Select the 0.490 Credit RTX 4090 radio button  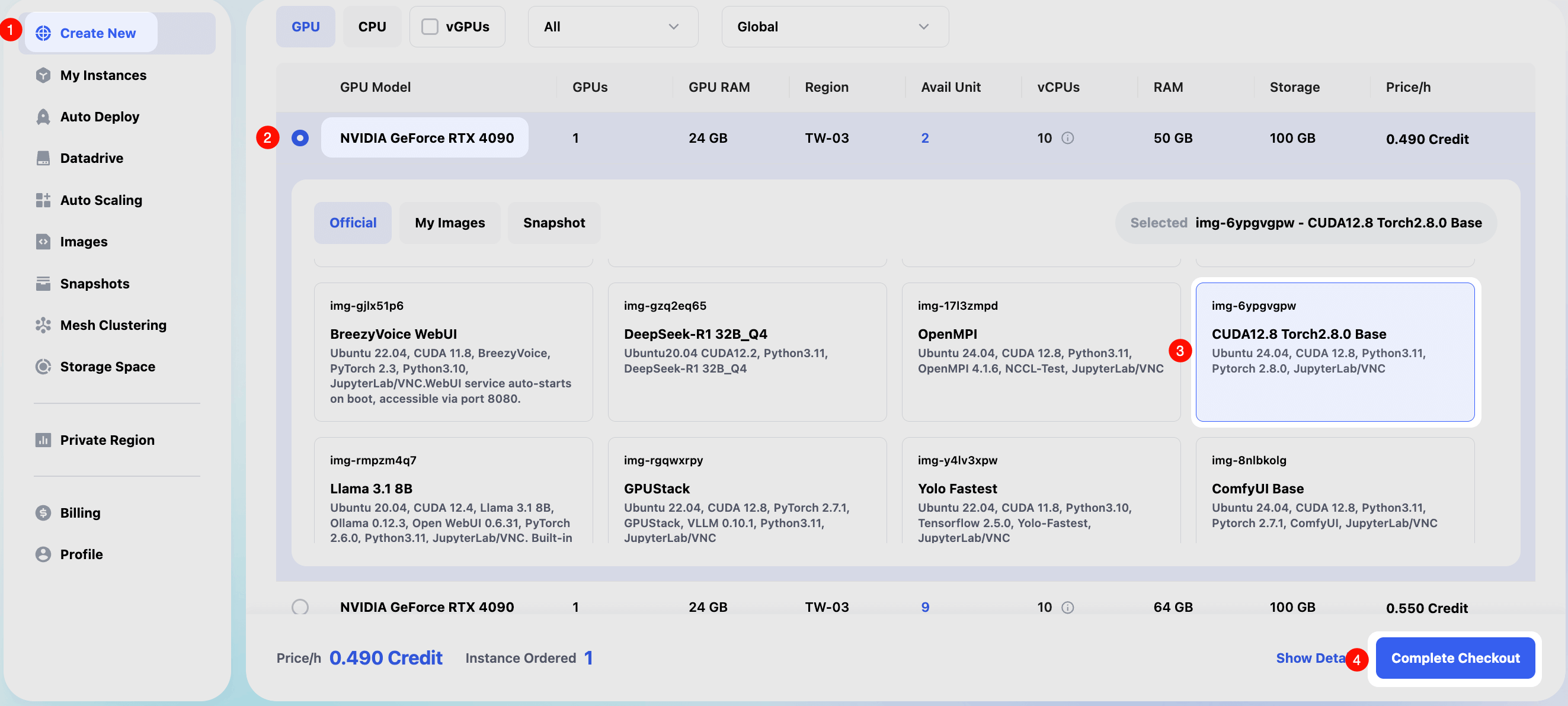pos(300,138)
